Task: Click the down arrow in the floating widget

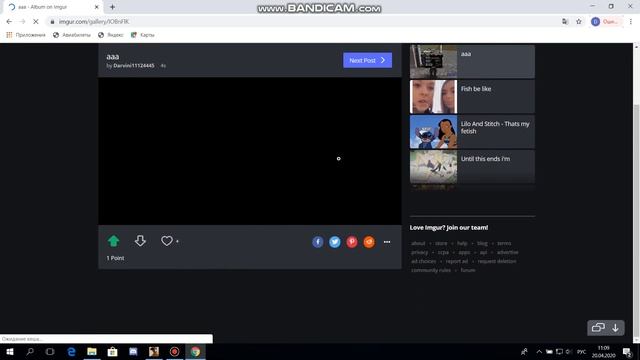Action: tap(615, 328)
